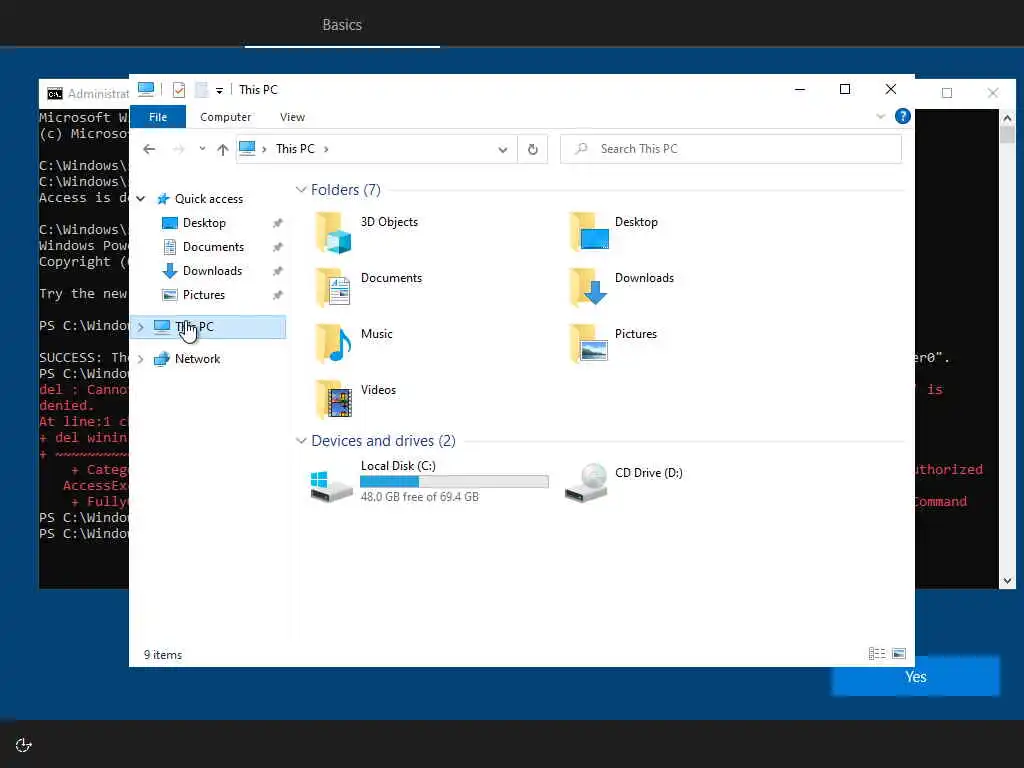
Task: Switch to details view icon in status bar
Action: click(x=877, y=654)
